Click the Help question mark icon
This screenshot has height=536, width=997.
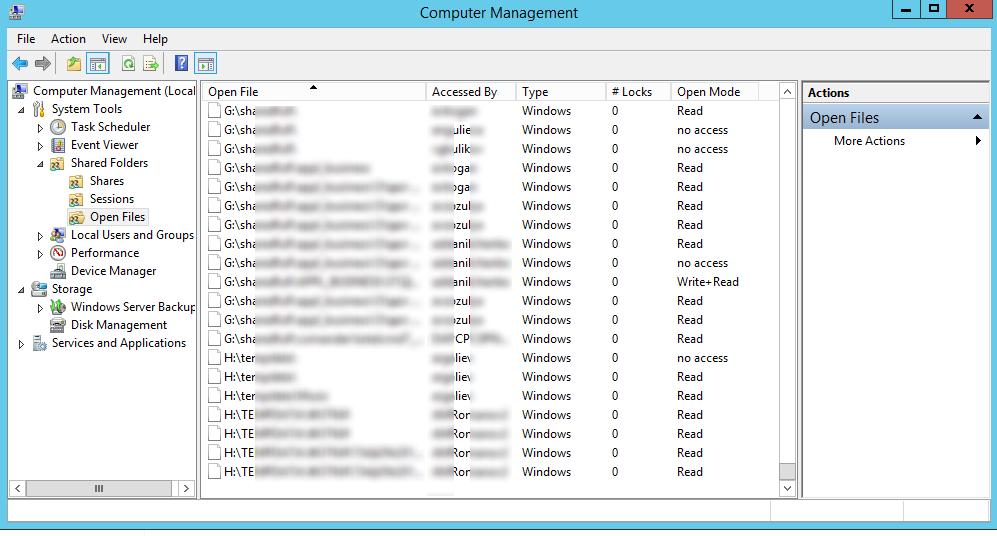tap(181, 64)
